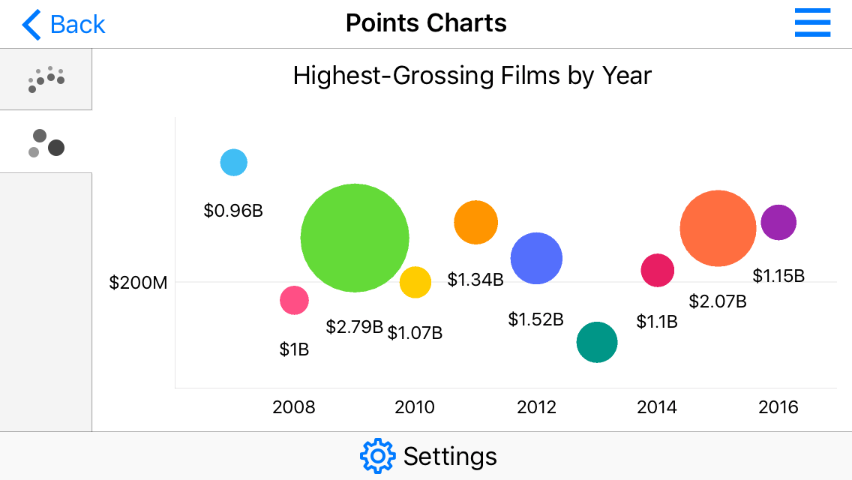The image size is (852, 480).
Task: Select the crimson $1.1B bubble
Action: click(x=657, y=270)
